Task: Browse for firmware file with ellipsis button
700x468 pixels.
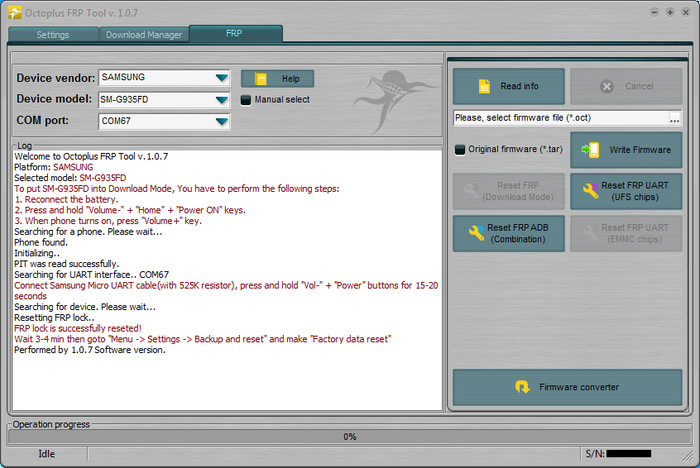Action: (x=675, y=118)
